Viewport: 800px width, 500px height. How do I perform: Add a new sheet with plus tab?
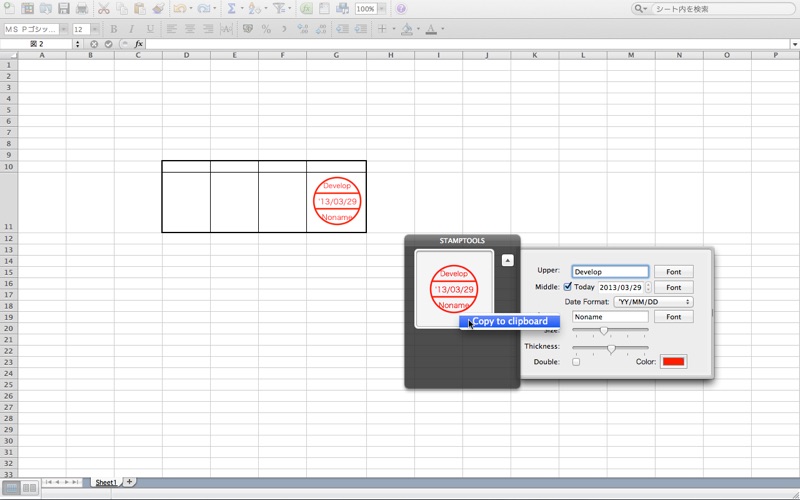pos(130,481)
